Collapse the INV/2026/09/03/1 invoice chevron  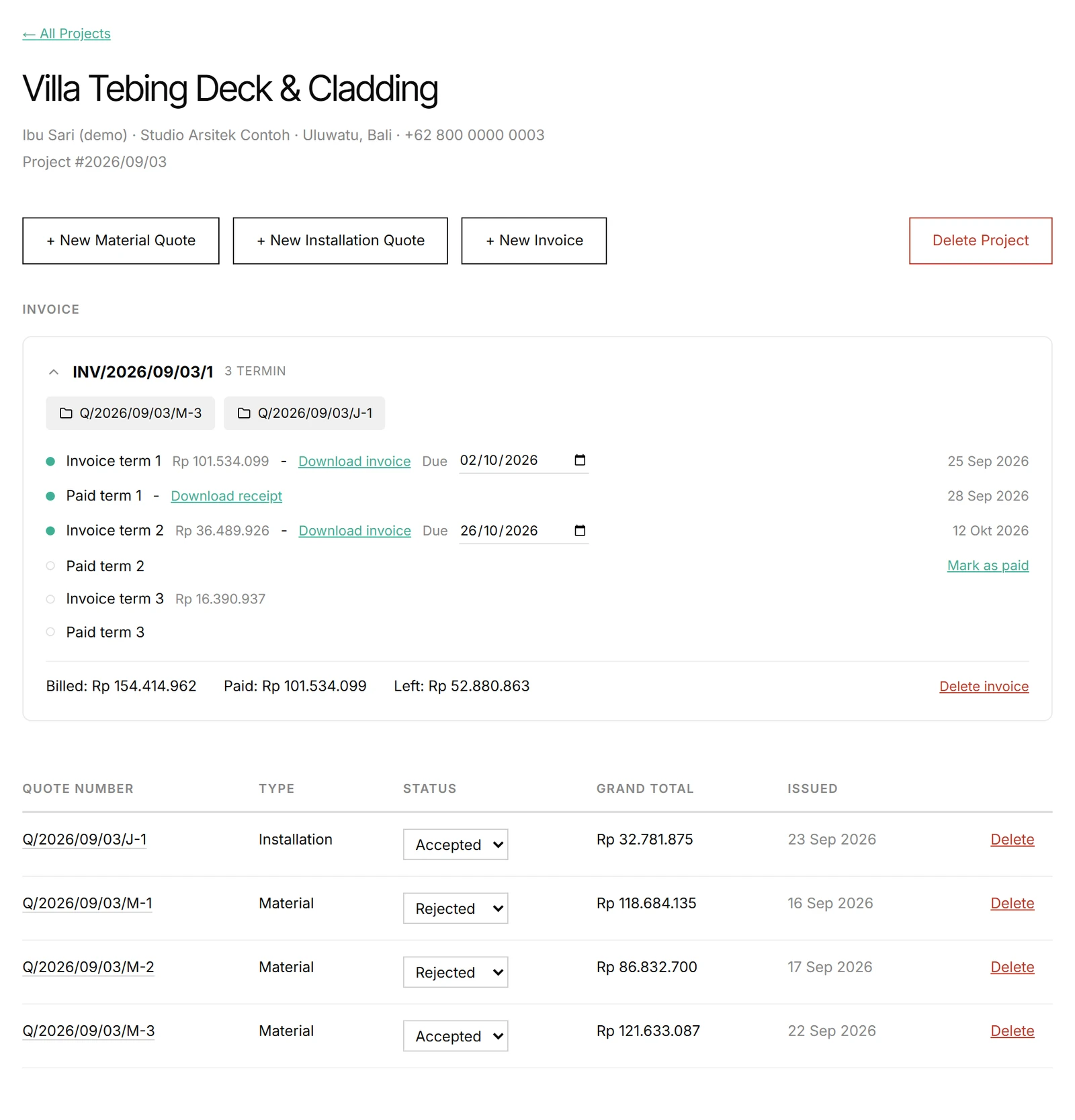click(54, 372)
